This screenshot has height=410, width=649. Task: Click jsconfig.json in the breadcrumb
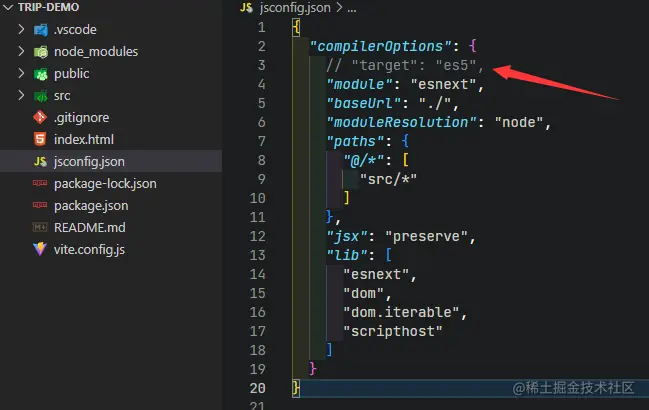point(295,8)
